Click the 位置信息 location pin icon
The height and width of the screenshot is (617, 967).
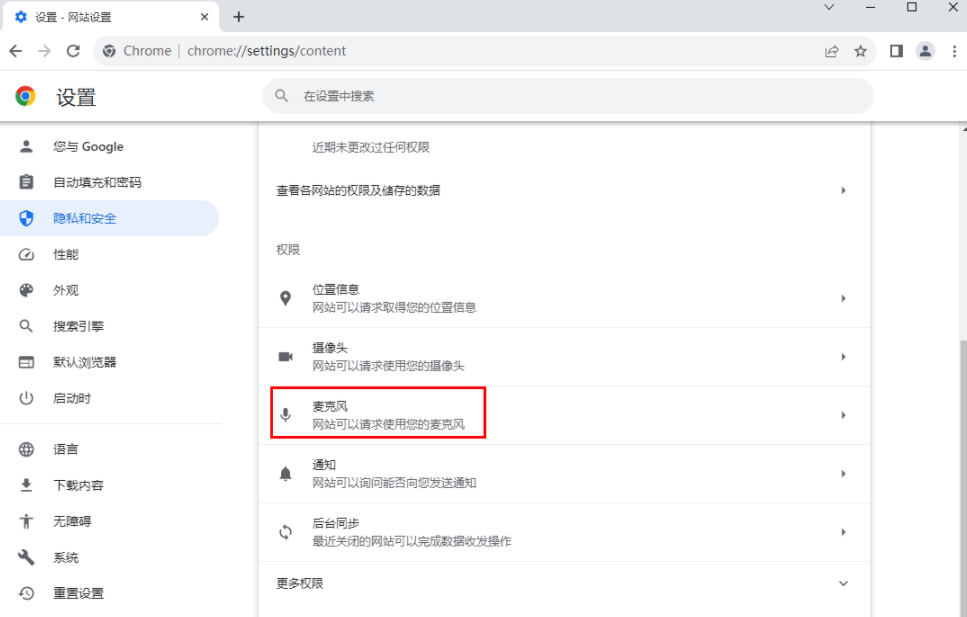(x=285, y=298)
